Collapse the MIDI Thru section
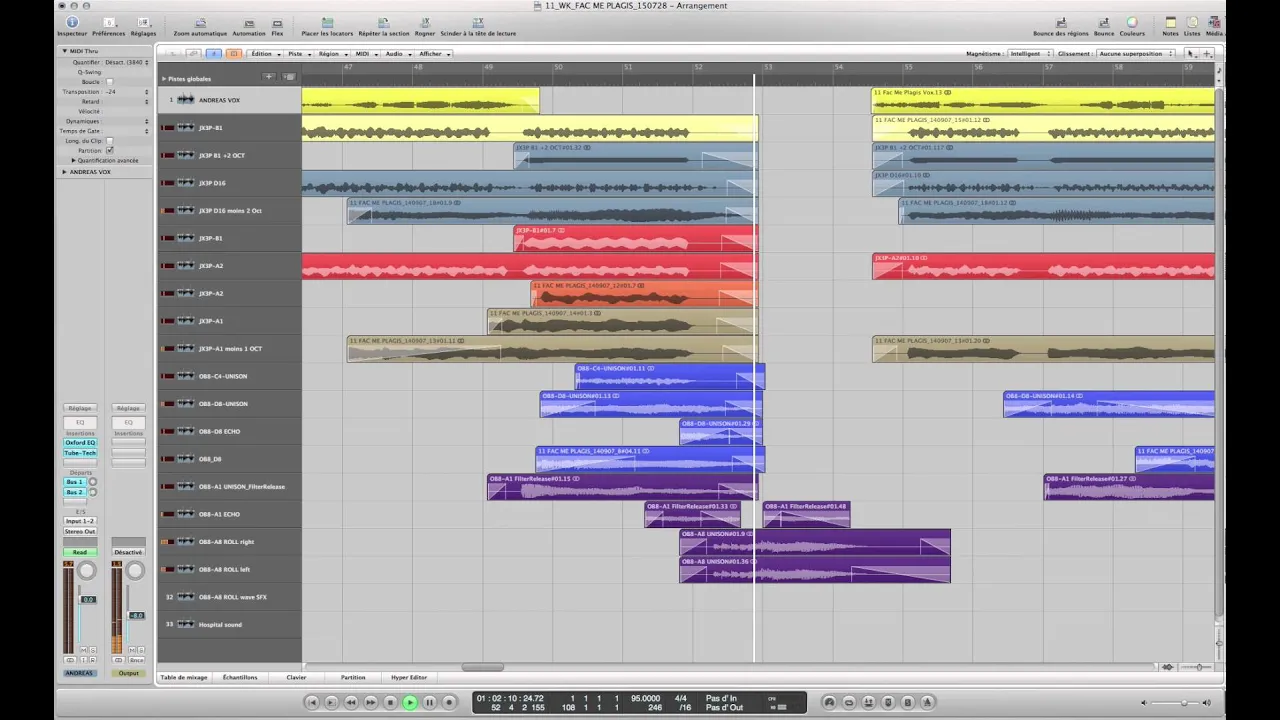Screen dimensions: 1280x720 tap(65, 51)
